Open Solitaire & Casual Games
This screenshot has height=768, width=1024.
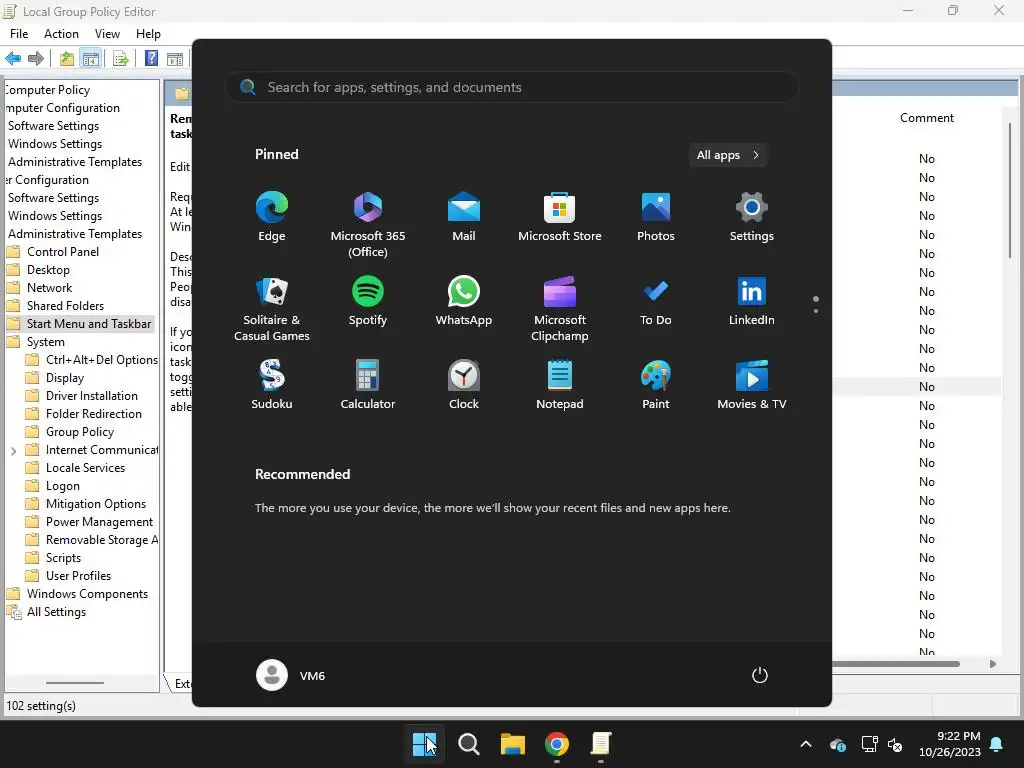(x=272, y=308)
